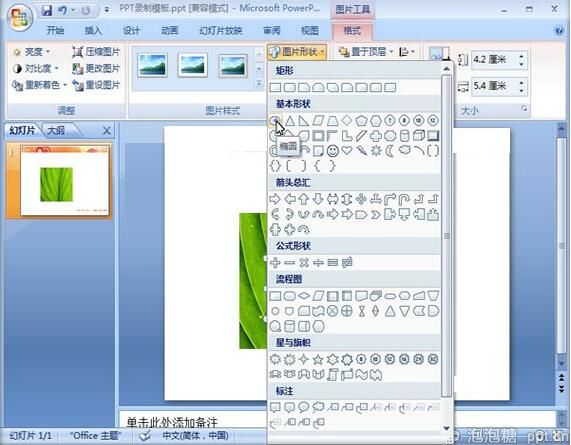Choose the right arrow in 箭头总汇
Viewport: 571px width, 445px height.
point(275,199)
